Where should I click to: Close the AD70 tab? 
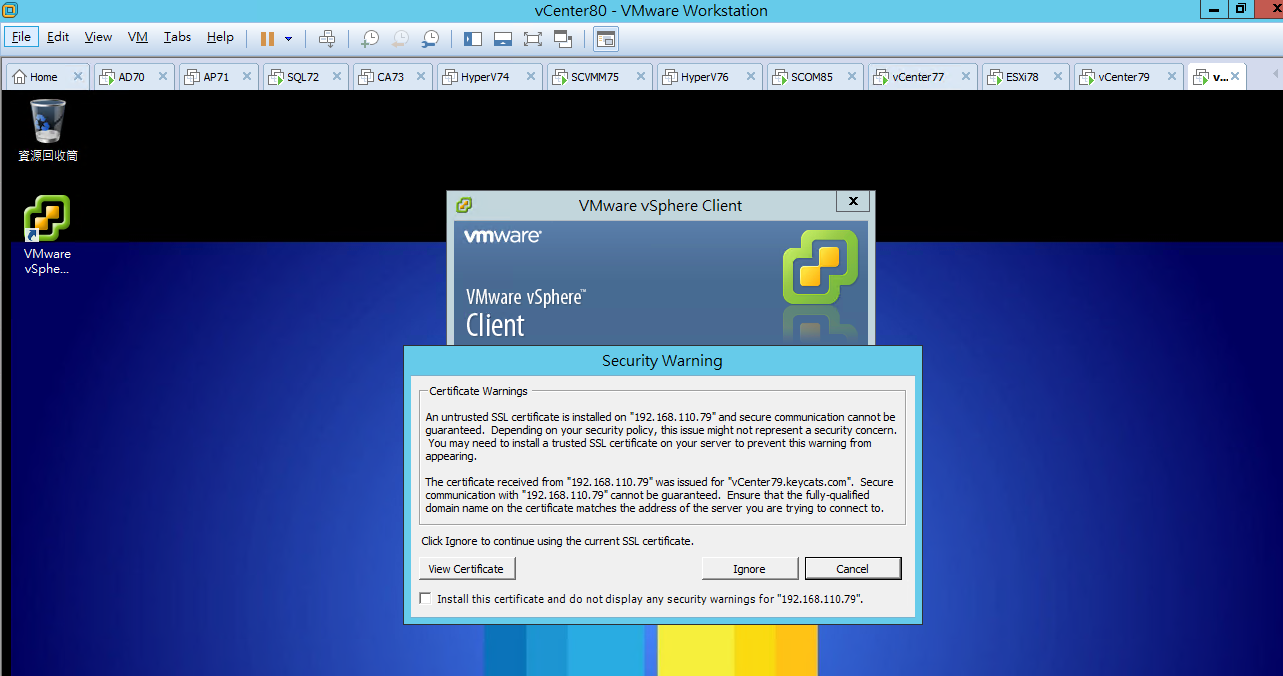click(163, 76)
